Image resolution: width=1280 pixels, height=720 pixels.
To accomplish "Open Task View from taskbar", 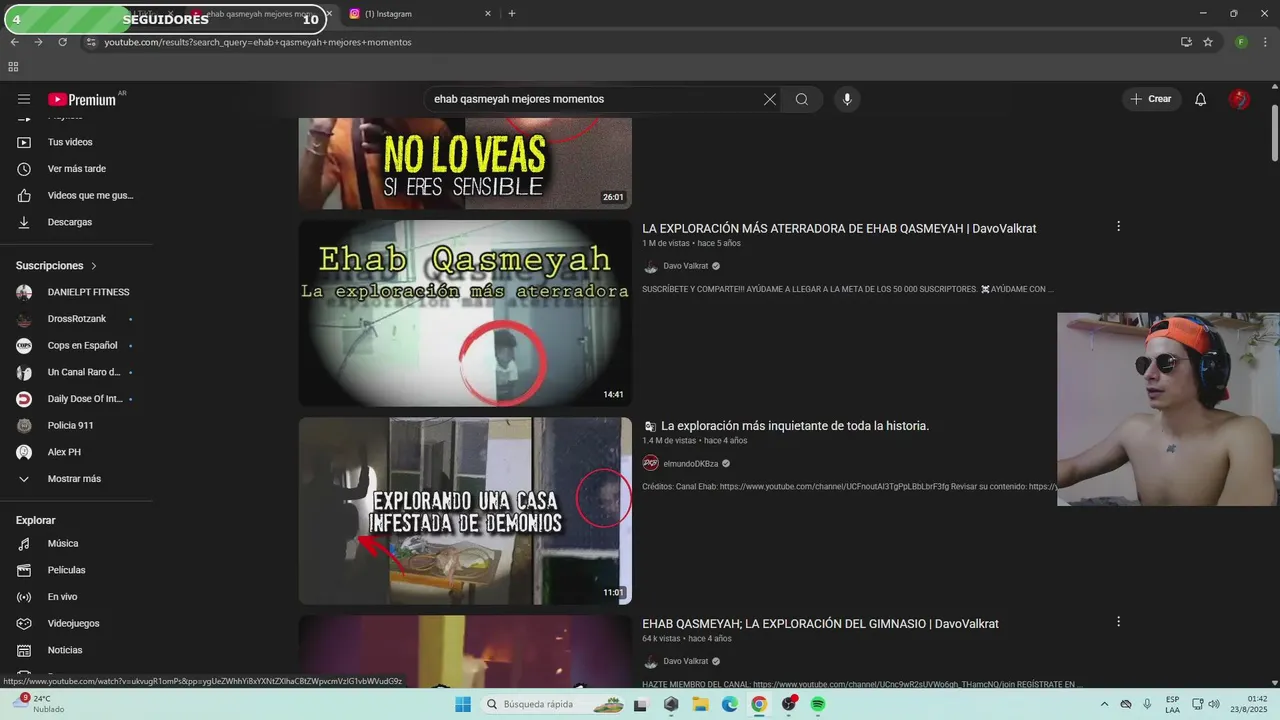I will pos(641,704).
